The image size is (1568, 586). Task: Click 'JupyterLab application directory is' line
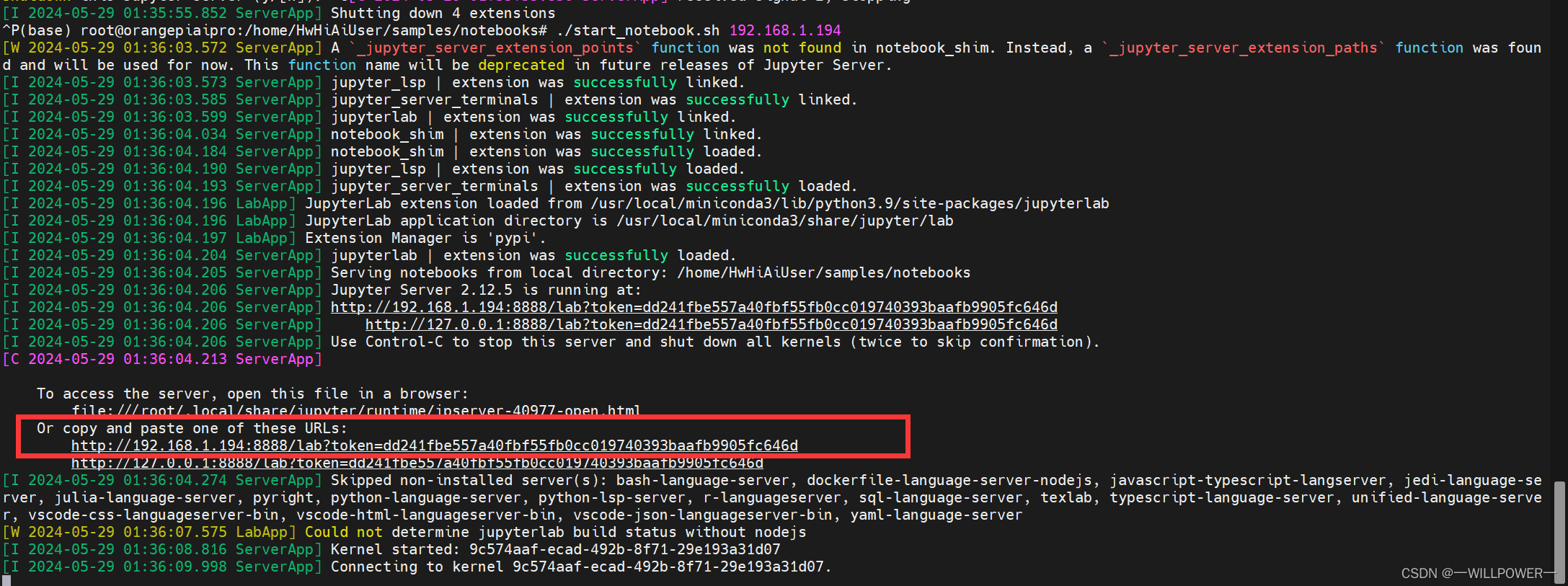pos(629,221)
